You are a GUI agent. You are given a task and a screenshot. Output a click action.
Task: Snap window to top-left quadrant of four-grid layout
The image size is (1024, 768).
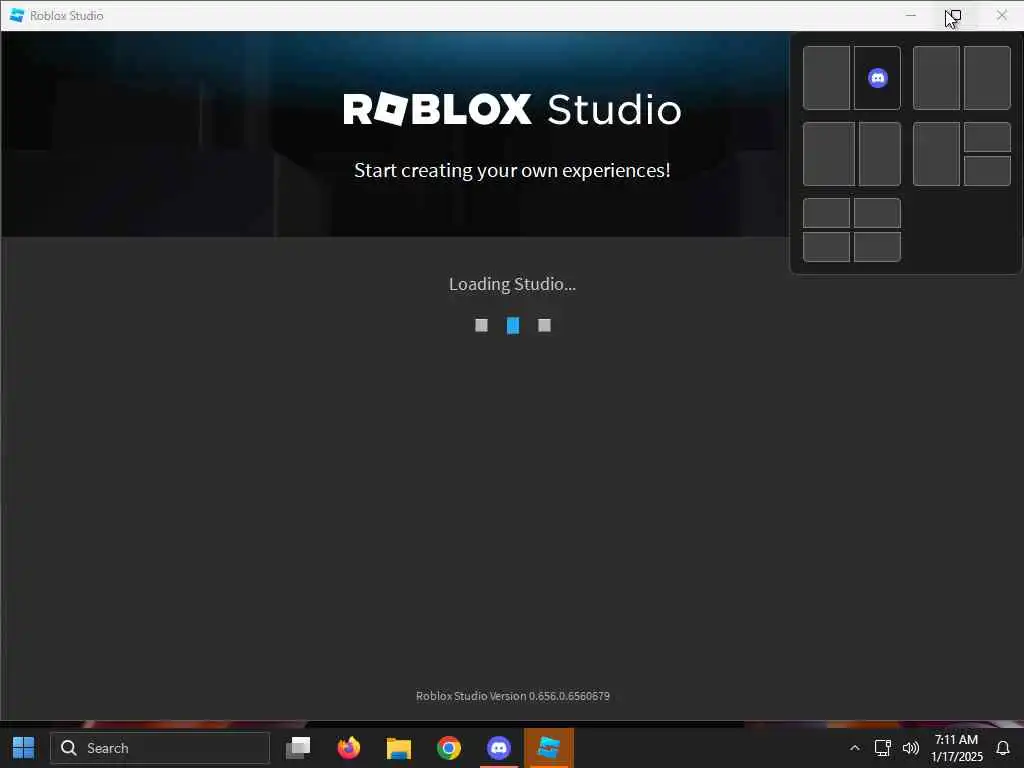coord(826,213)
